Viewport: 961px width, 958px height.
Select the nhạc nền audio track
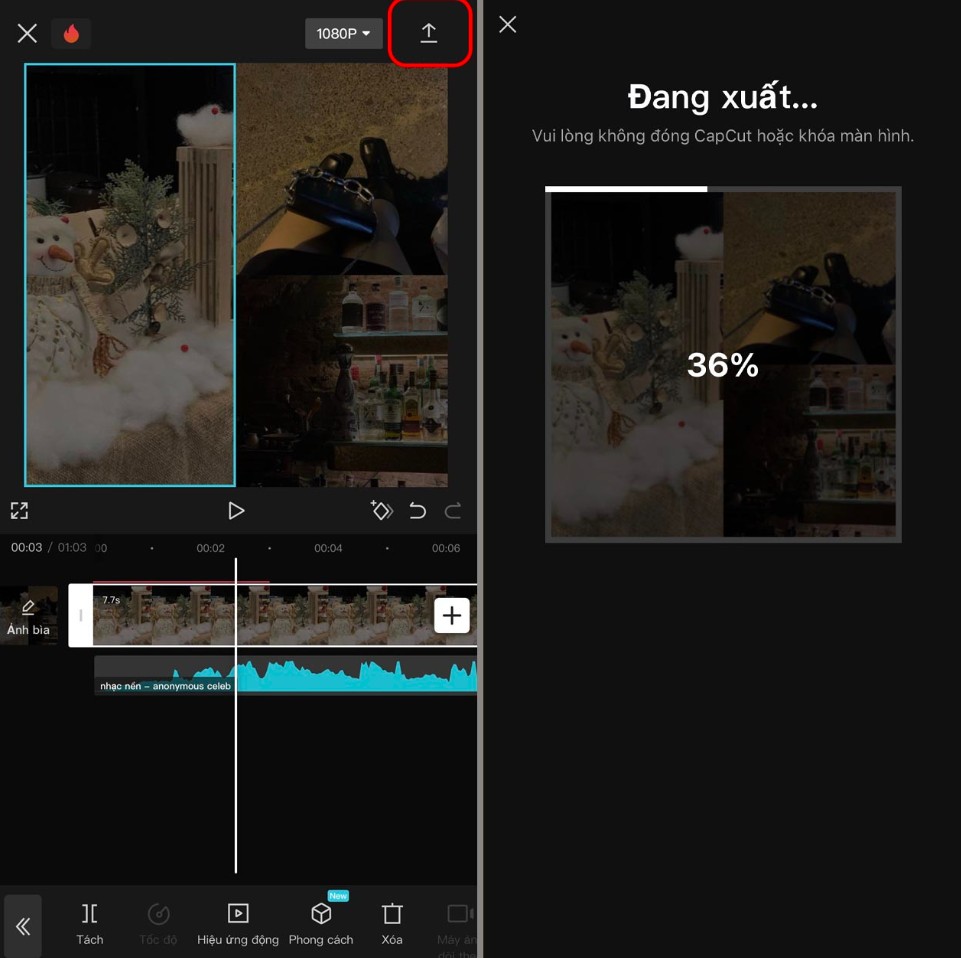300,675
